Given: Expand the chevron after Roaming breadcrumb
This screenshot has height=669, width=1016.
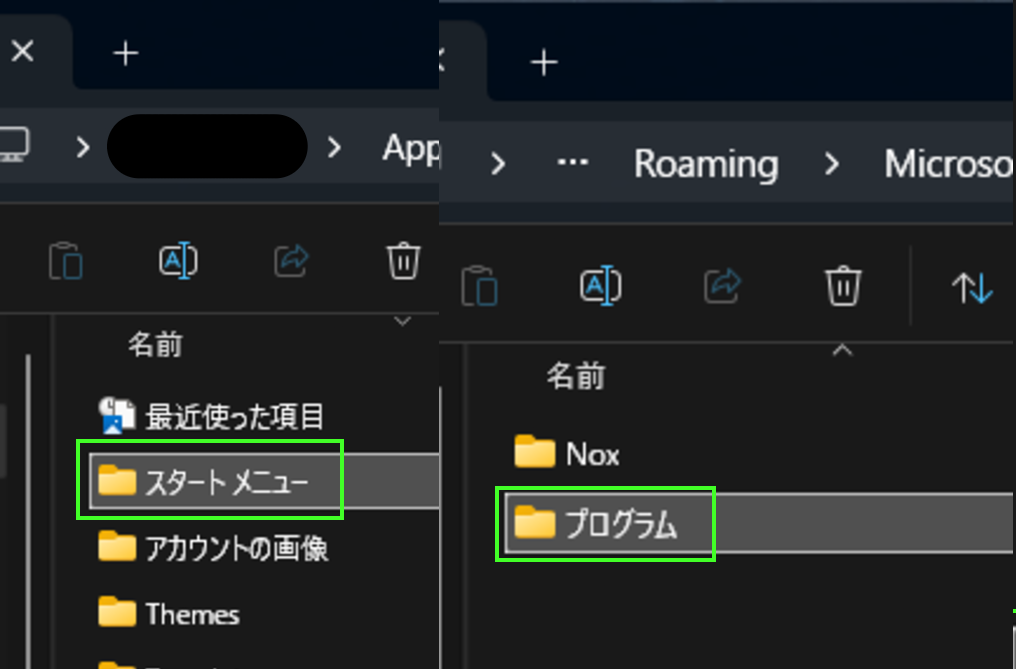Looking at the screenshot, I should (x=832, y=164).
